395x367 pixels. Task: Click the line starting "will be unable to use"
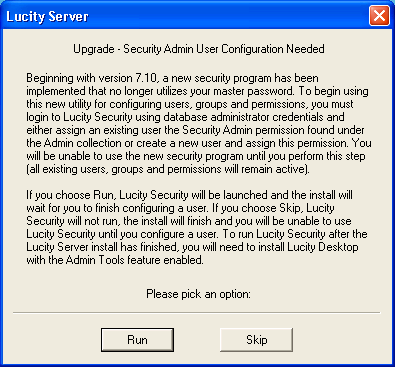[x=196, y=156]
